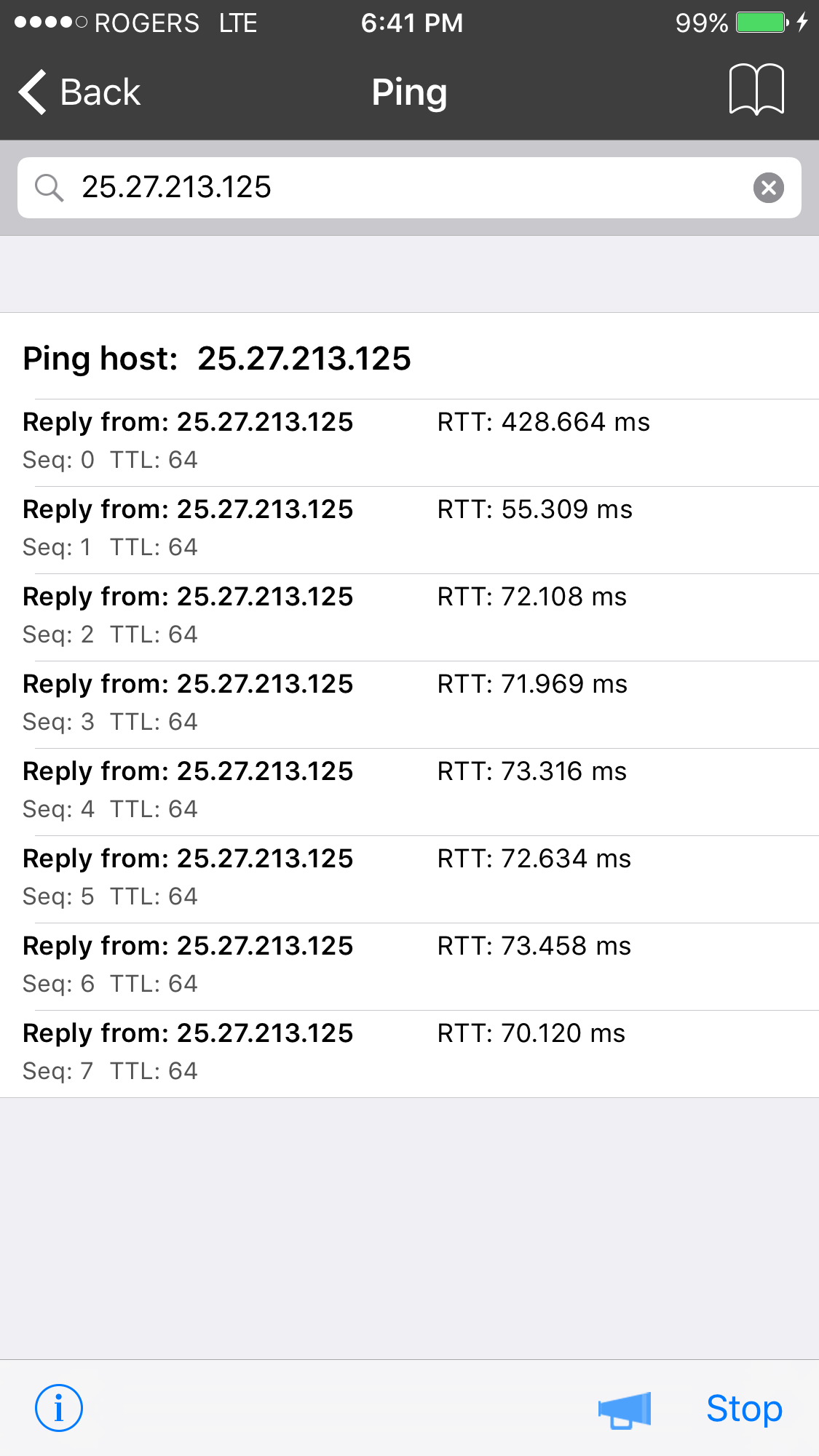Select the reply with RTT 55.309 ms
The width and height of the screenshot is (819, 1456).
point(409,530)
